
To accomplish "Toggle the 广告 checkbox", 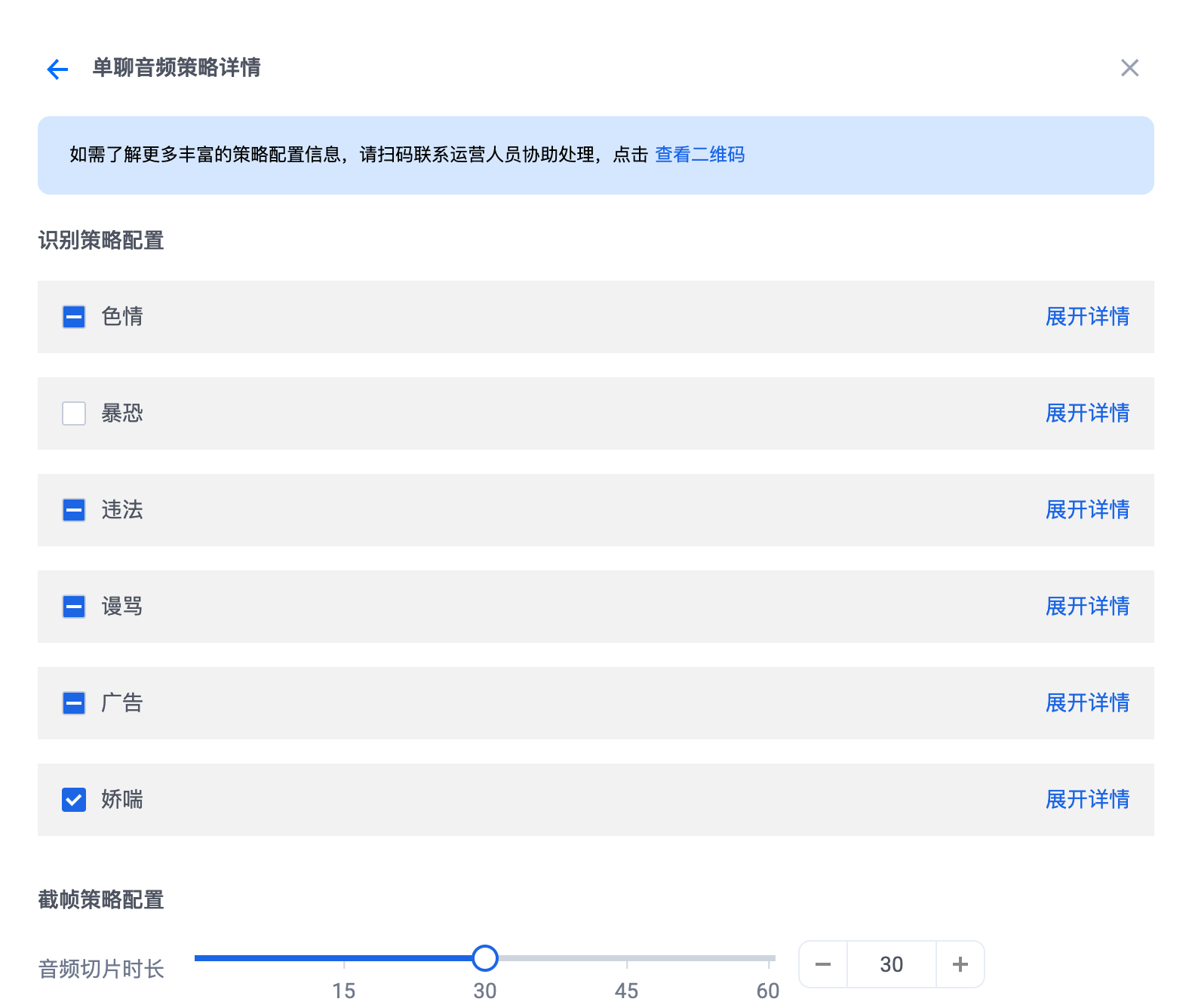I will click(74, 703).
